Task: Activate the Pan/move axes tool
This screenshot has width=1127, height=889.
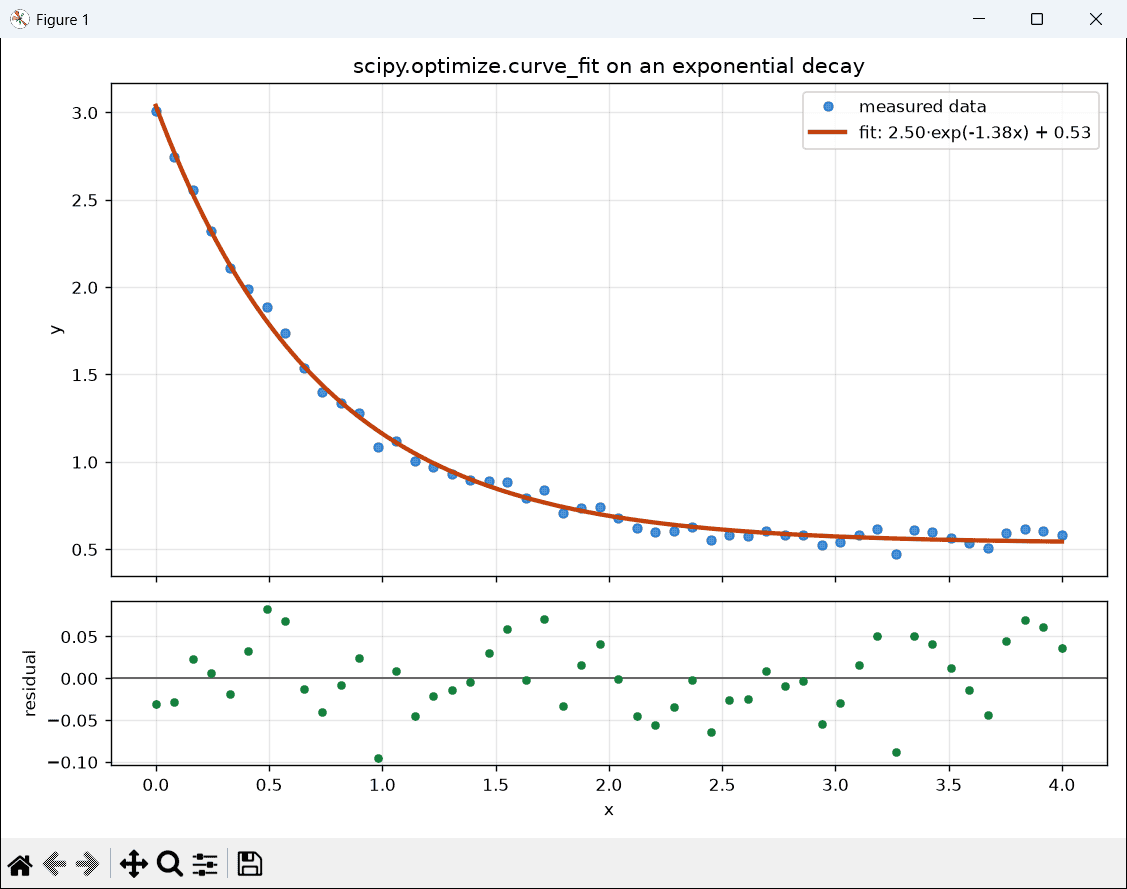Action: click(x=134, y=864)
